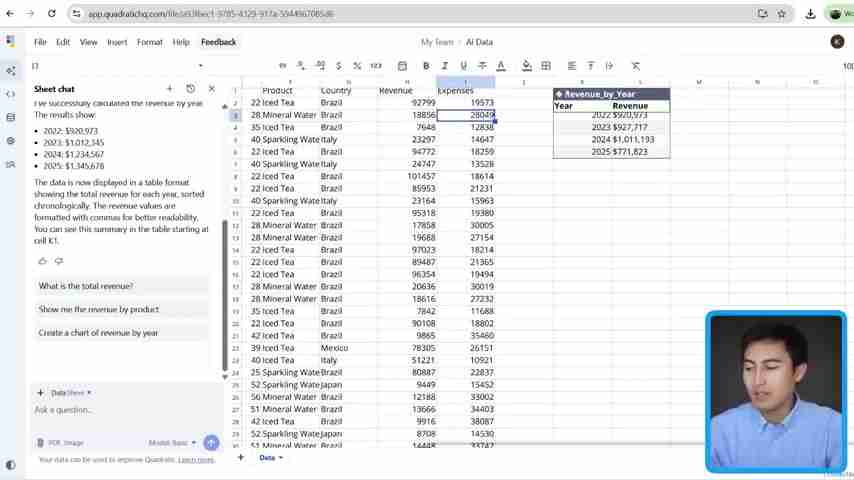The height and width of the screenshot is (480, 854).
Task: Open the Format menu
Action: pos(149,42)
